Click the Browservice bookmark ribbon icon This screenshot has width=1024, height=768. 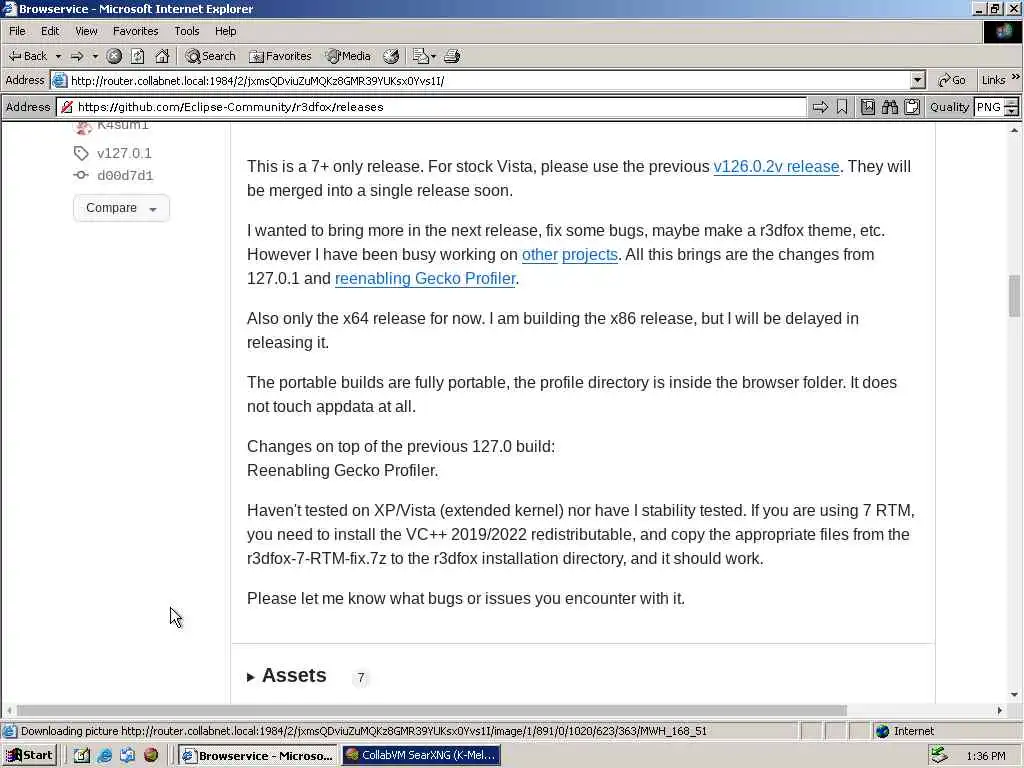point(842,107)
